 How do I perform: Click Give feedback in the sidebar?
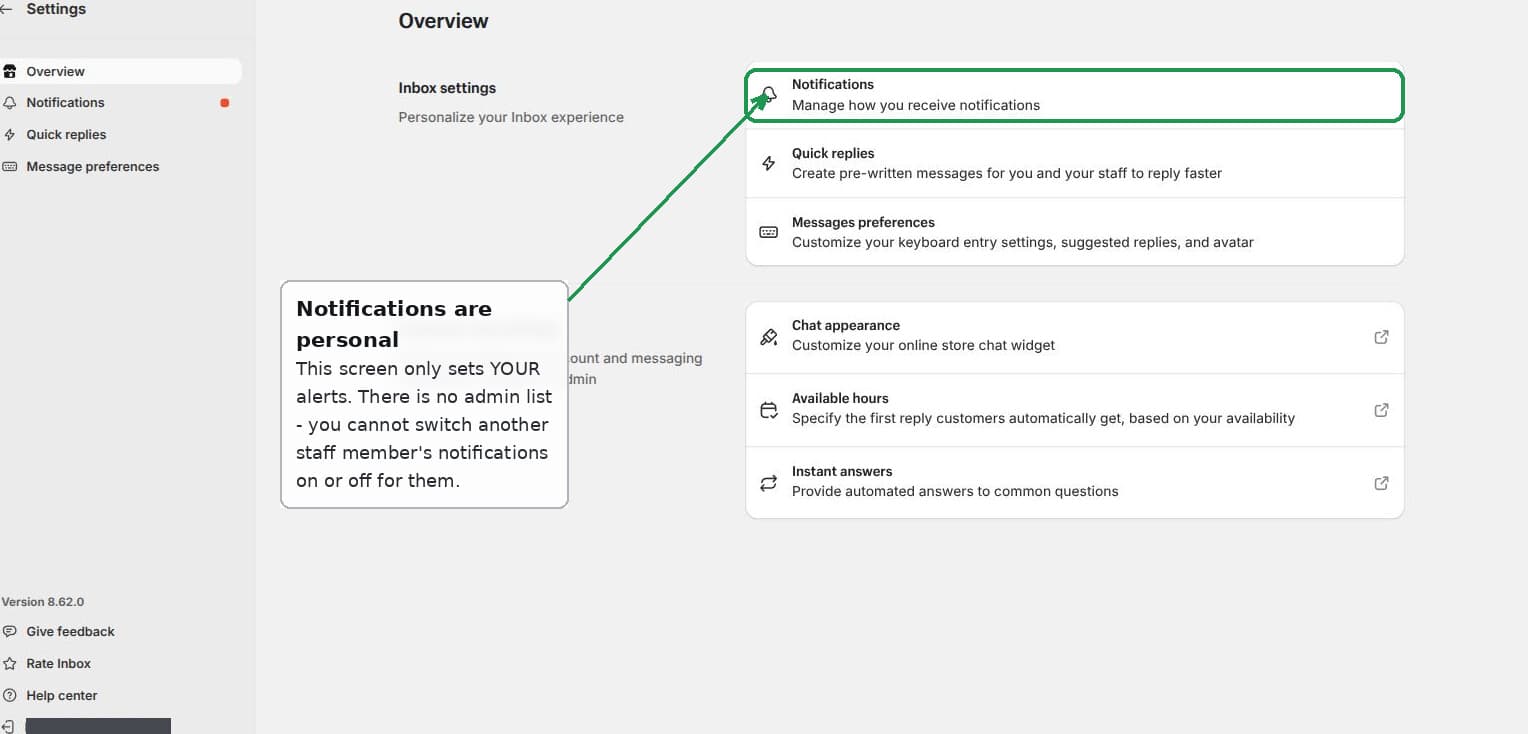(70, 632)
